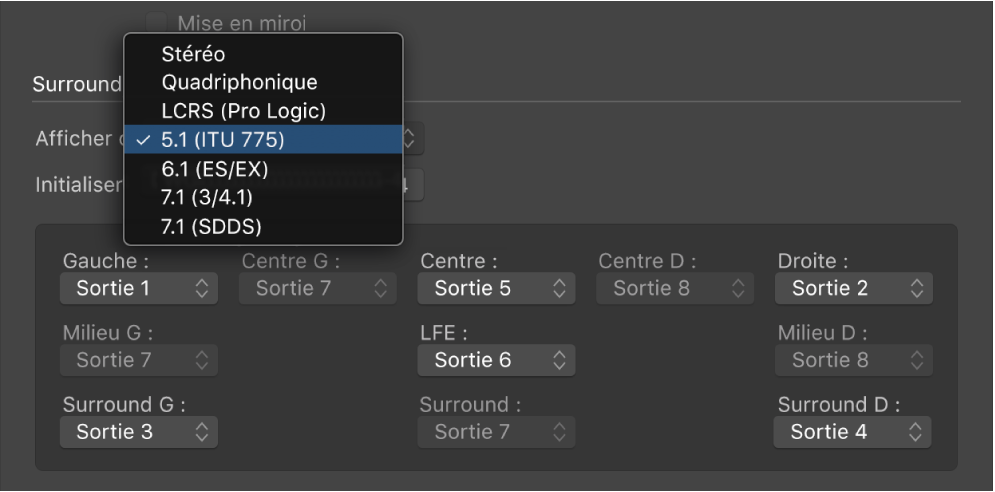
Task: Open the LFE Sortie 6 dropdown
Action: (497, 360)
